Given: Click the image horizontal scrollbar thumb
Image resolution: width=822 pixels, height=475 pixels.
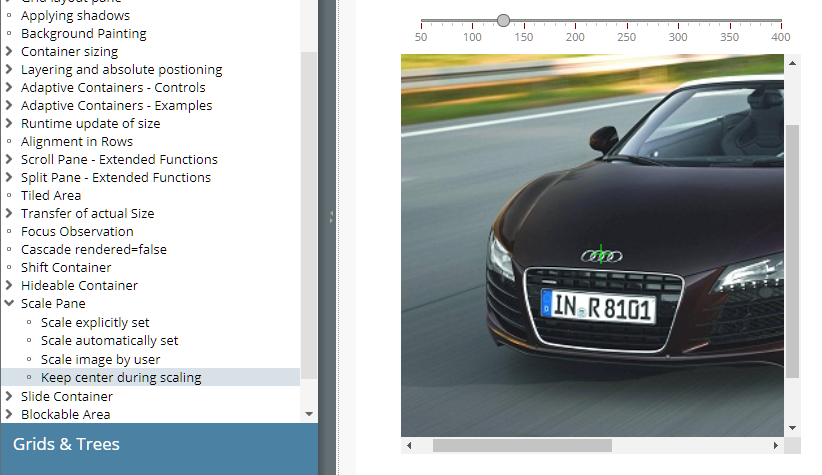Looking at the screenshot, I should 521,445.
